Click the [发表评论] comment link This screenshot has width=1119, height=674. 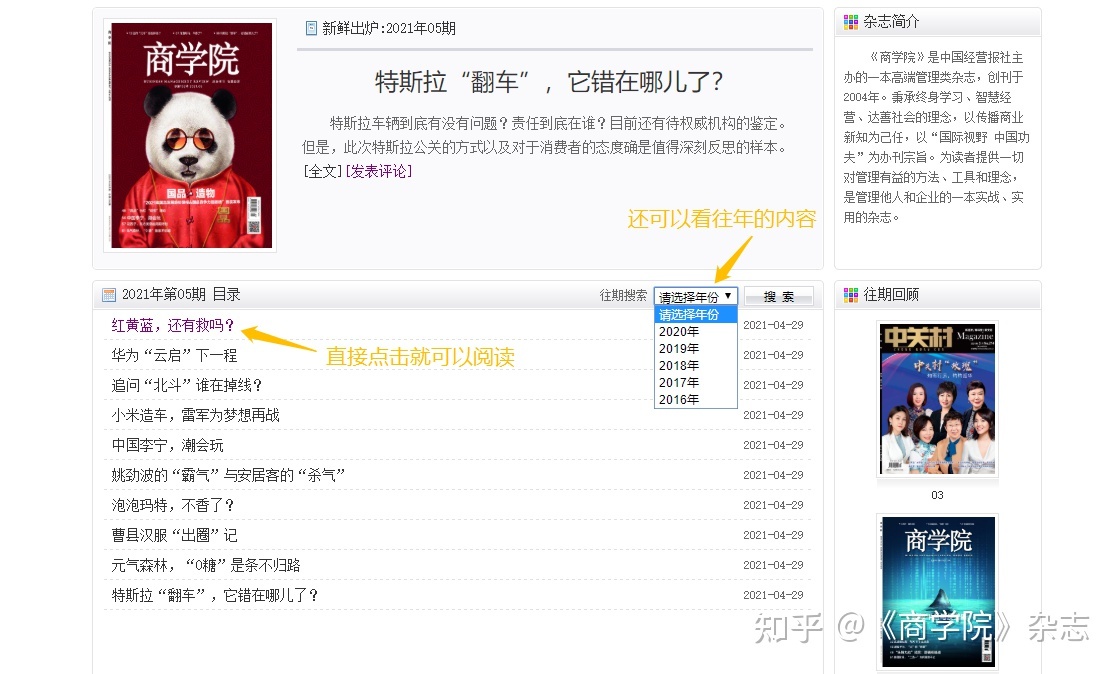click(378, 171)
